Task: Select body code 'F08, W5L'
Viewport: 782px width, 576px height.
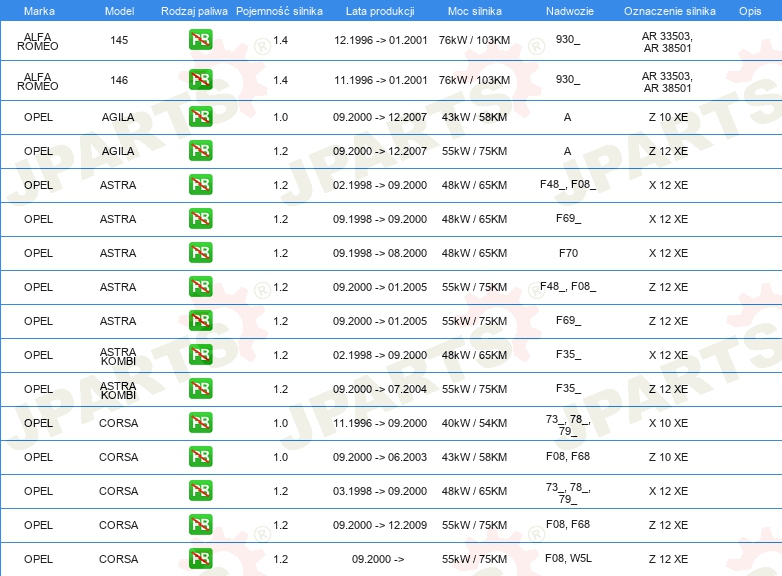Action: [x=569, y=558]
